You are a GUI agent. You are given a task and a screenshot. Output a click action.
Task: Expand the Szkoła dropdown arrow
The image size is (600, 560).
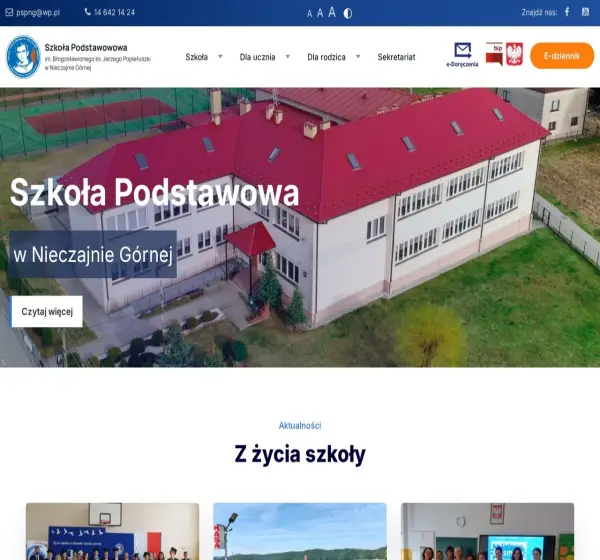(x=220, y=56)
